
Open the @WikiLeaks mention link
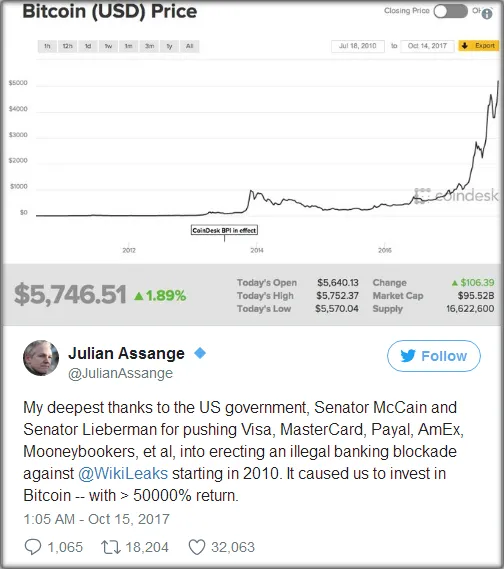[x=123, y=474]
